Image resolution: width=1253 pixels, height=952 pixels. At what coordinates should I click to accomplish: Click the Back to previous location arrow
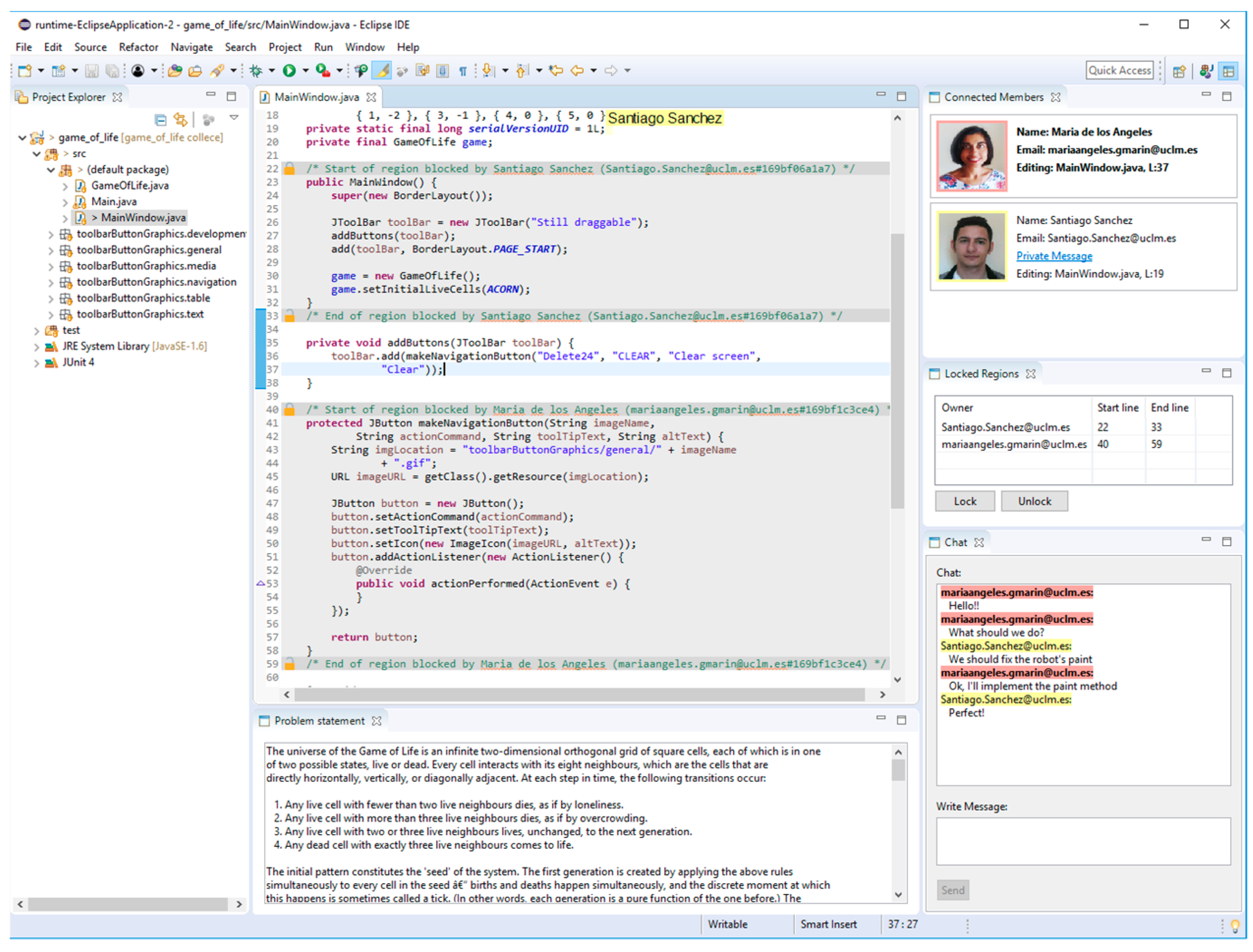pos(577,70)
